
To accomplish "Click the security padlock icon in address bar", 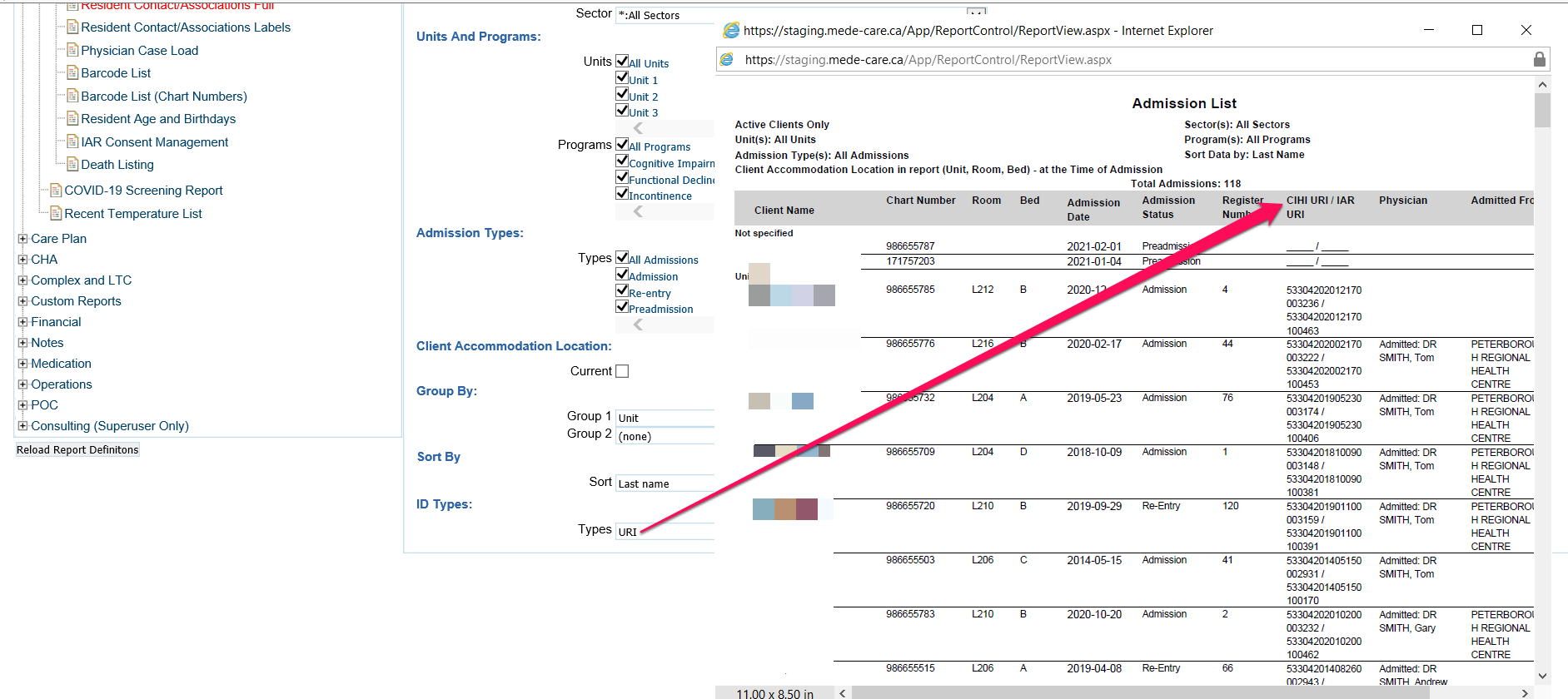I will [x=1539, y=59].
